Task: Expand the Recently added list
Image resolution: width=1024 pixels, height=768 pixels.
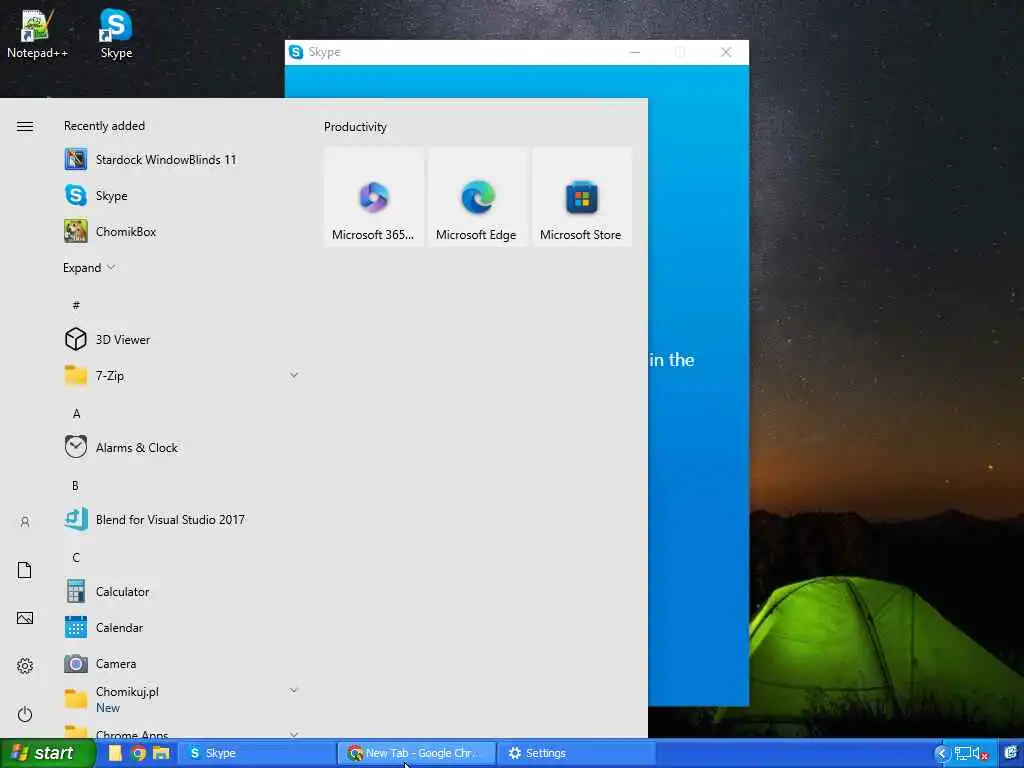Action: click(x=89, y=268)
